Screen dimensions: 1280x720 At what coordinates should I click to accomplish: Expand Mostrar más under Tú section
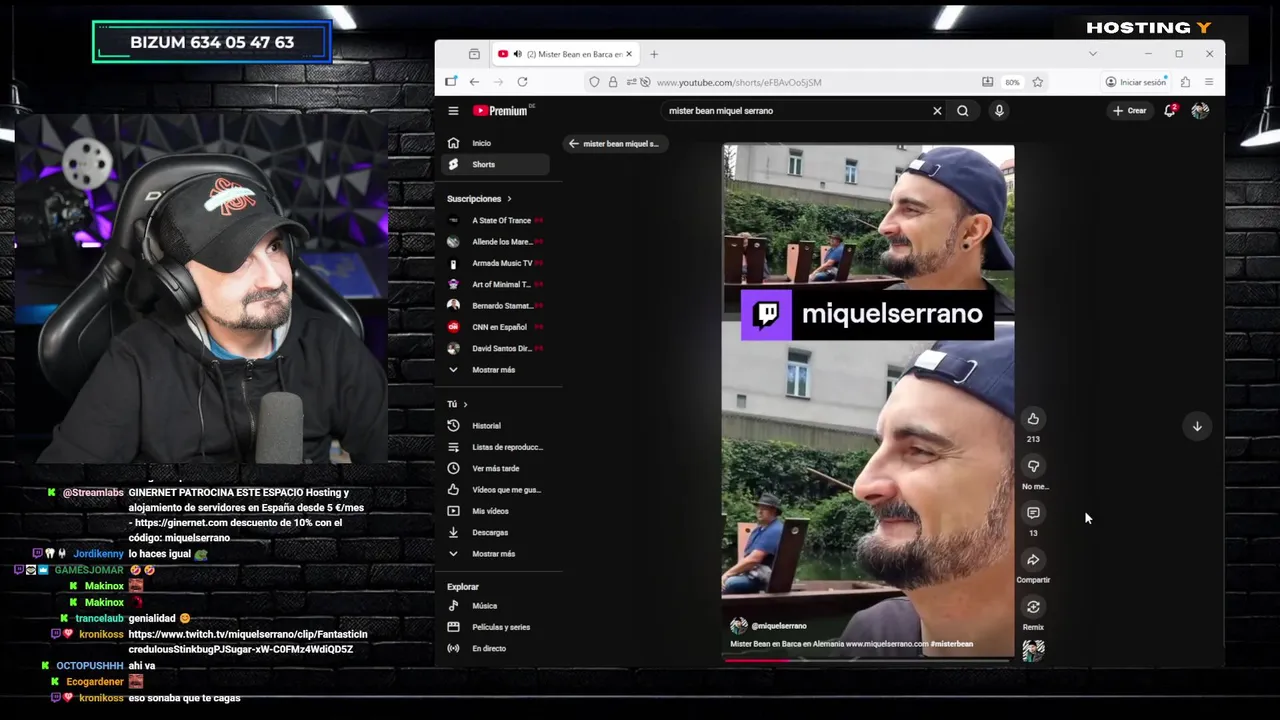495,554
